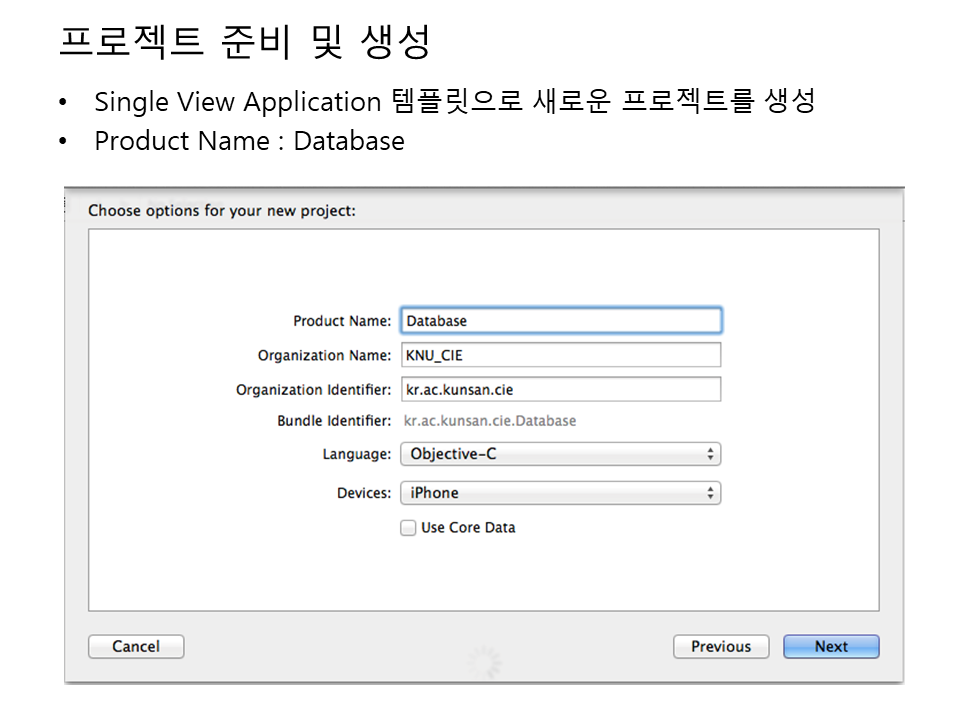Enable the Use Core Data checkbox

pos(408,528)
